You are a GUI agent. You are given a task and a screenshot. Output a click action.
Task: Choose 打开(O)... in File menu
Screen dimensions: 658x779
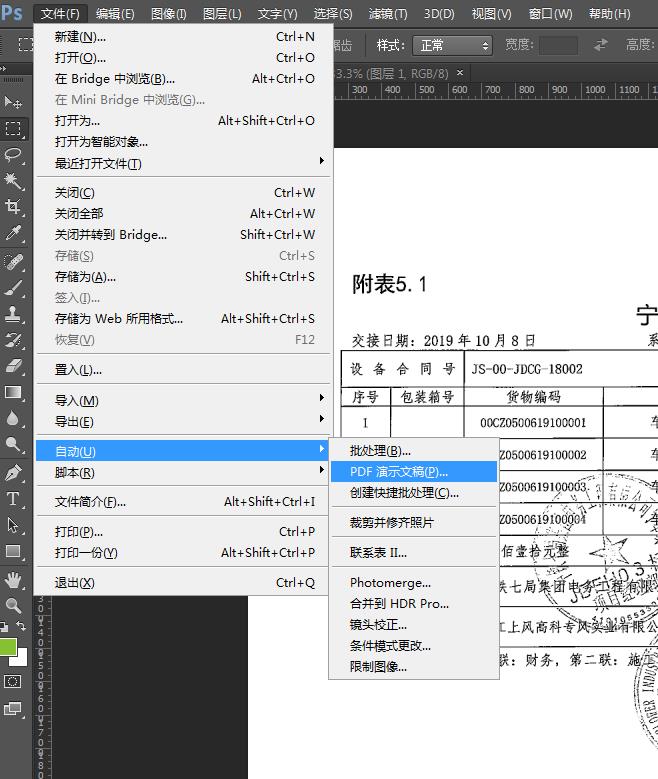pos(182,58)
